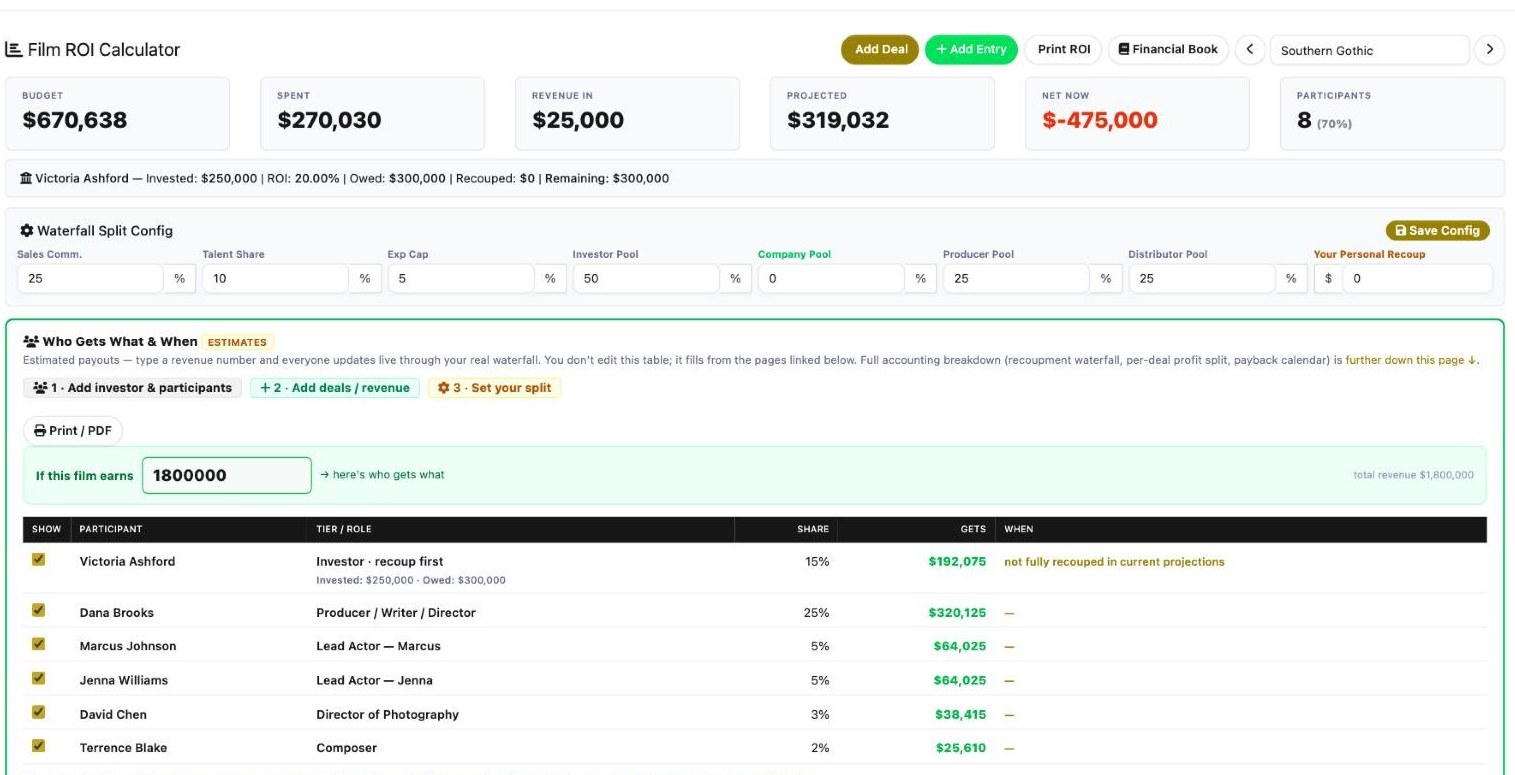Uncheck the Dana Brooks show checkbox
Image resolution: width=1515 pixels, height=775 pixels.
tap(39, 610)
